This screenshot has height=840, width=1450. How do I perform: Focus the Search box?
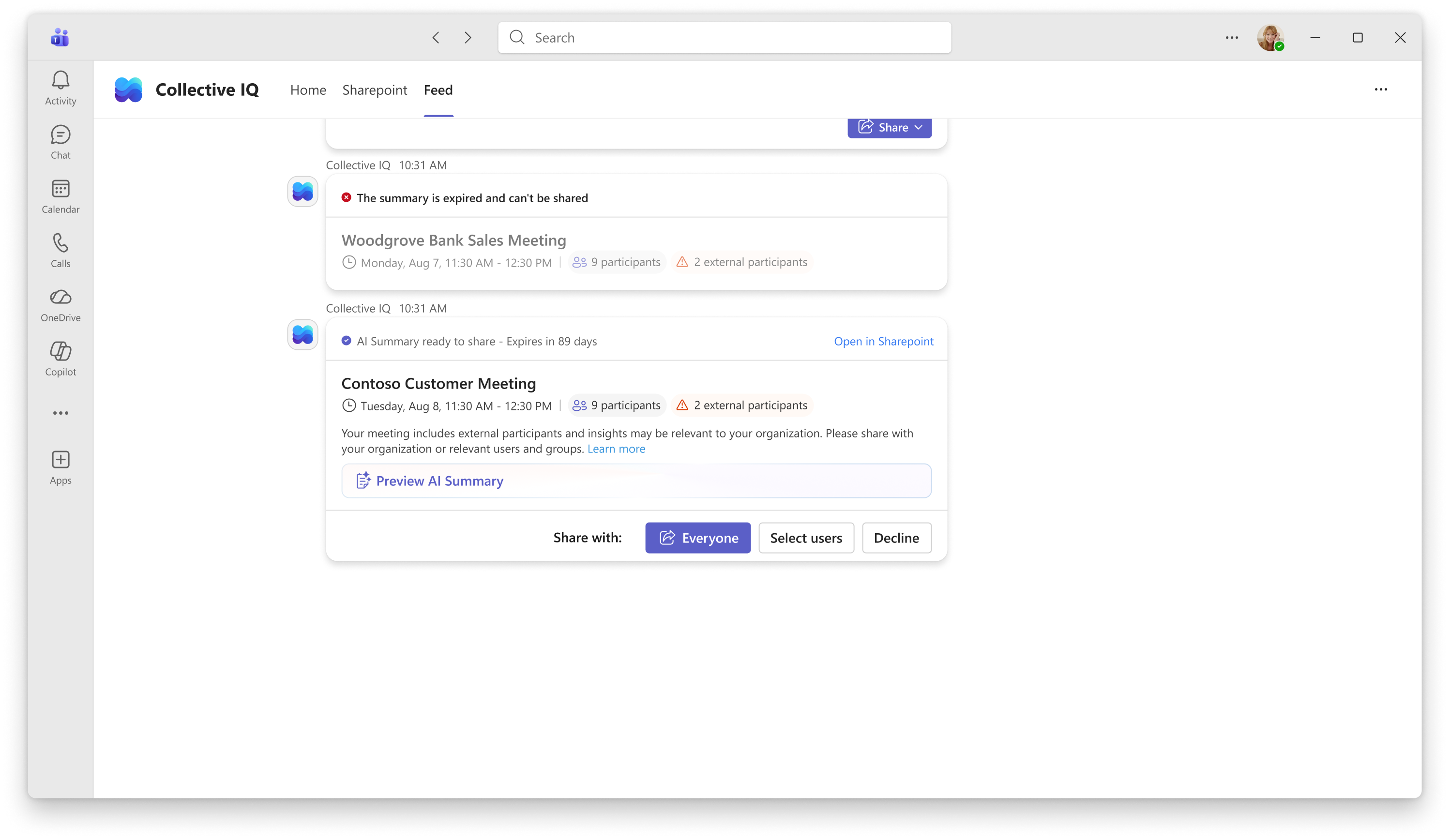point(725,37)
